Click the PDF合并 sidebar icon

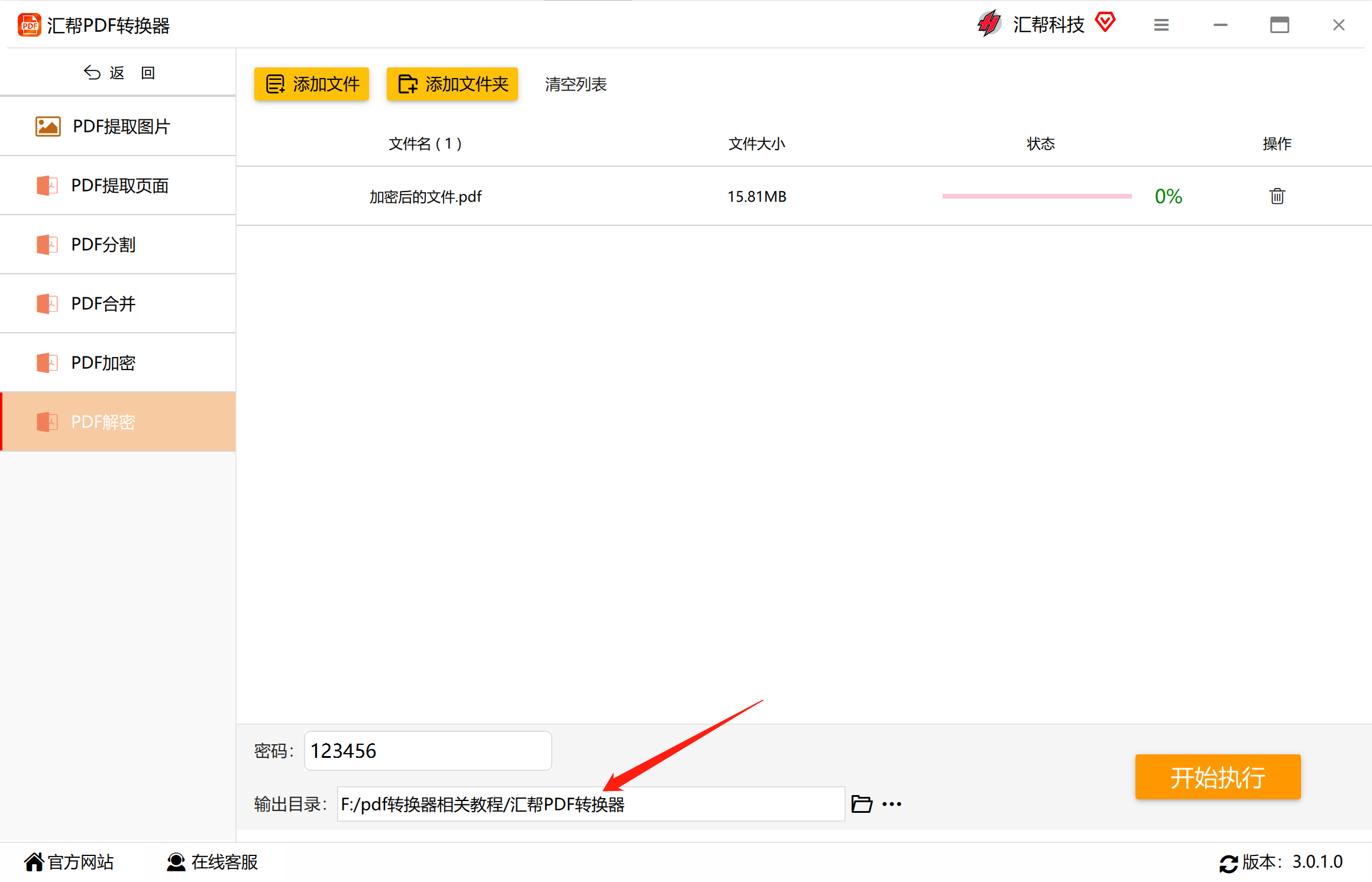[x=47, y=304]
